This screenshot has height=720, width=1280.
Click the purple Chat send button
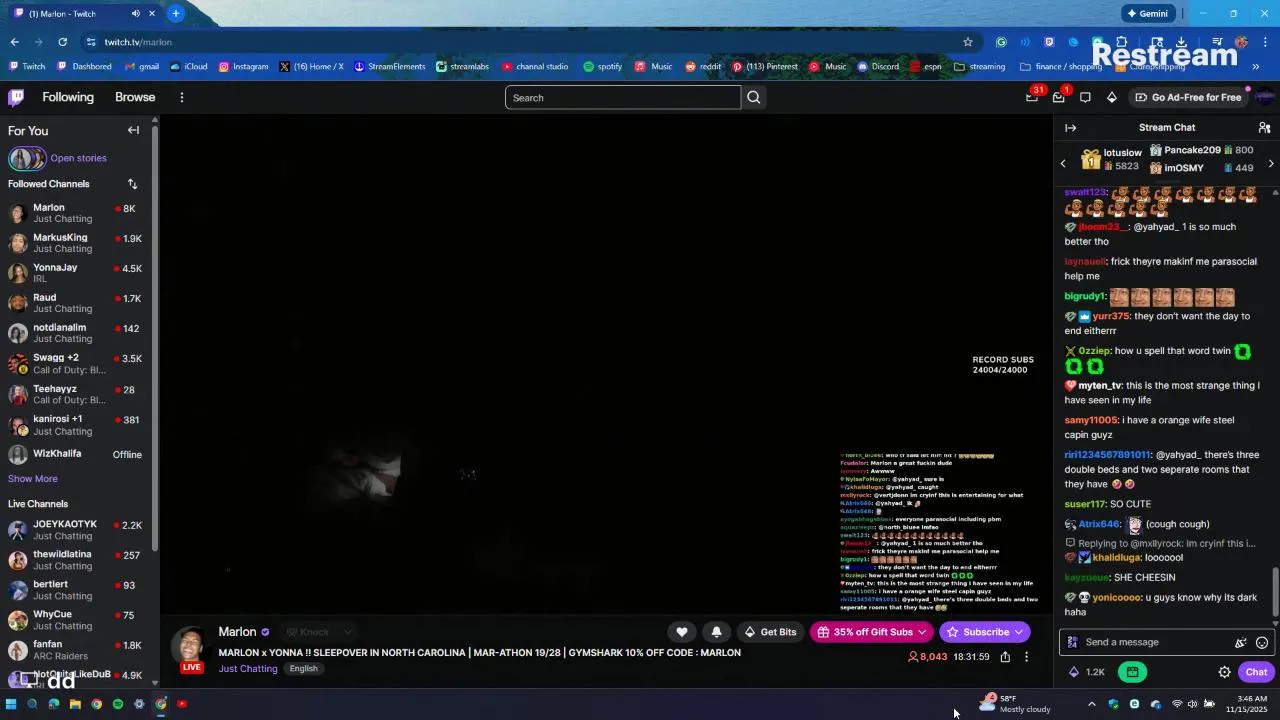click(1256, 672)
